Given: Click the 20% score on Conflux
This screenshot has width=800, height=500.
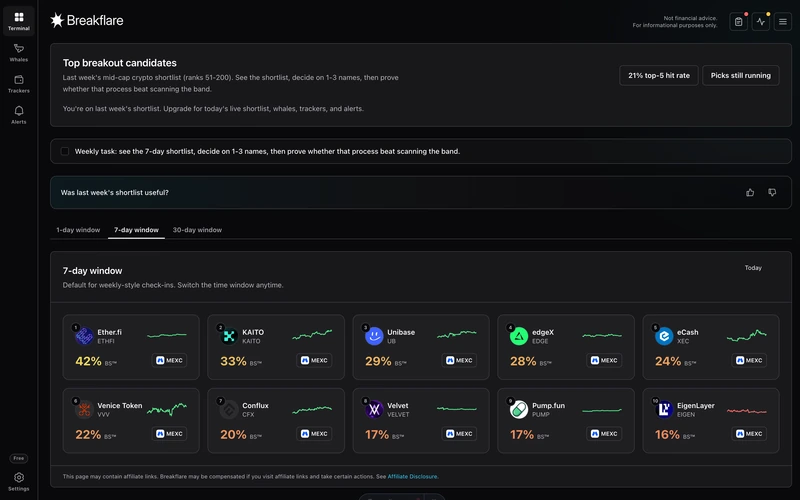Looking at the screenshot, I should pos(233,435).
